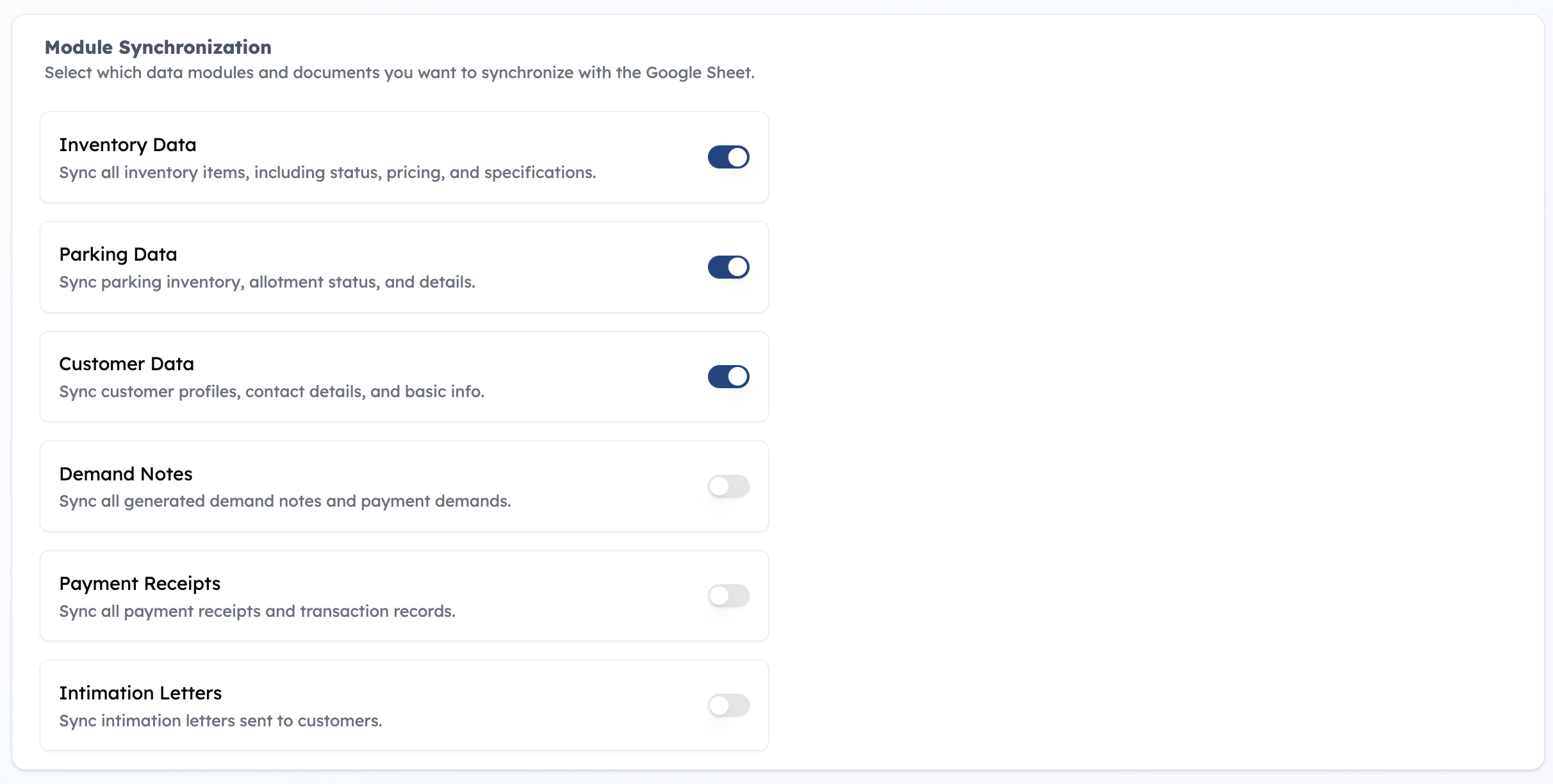1553x784 pixels.
Task: Click the Inventory Data title
Action: pos(127,145)
